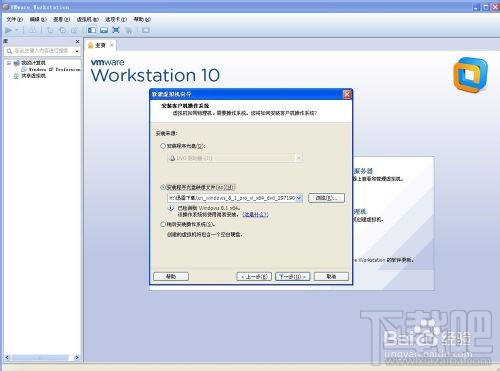This screenshot has height=371, width=500.
Task: Click the 浏览 (Browse) button
Action: coord(326,198)
